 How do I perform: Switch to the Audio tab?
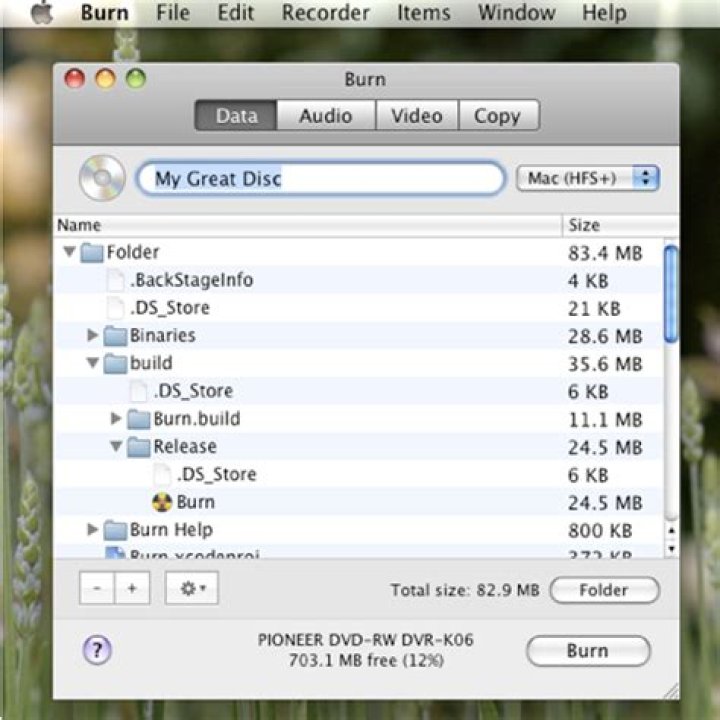pyautogui.click(x=326, y=115)
